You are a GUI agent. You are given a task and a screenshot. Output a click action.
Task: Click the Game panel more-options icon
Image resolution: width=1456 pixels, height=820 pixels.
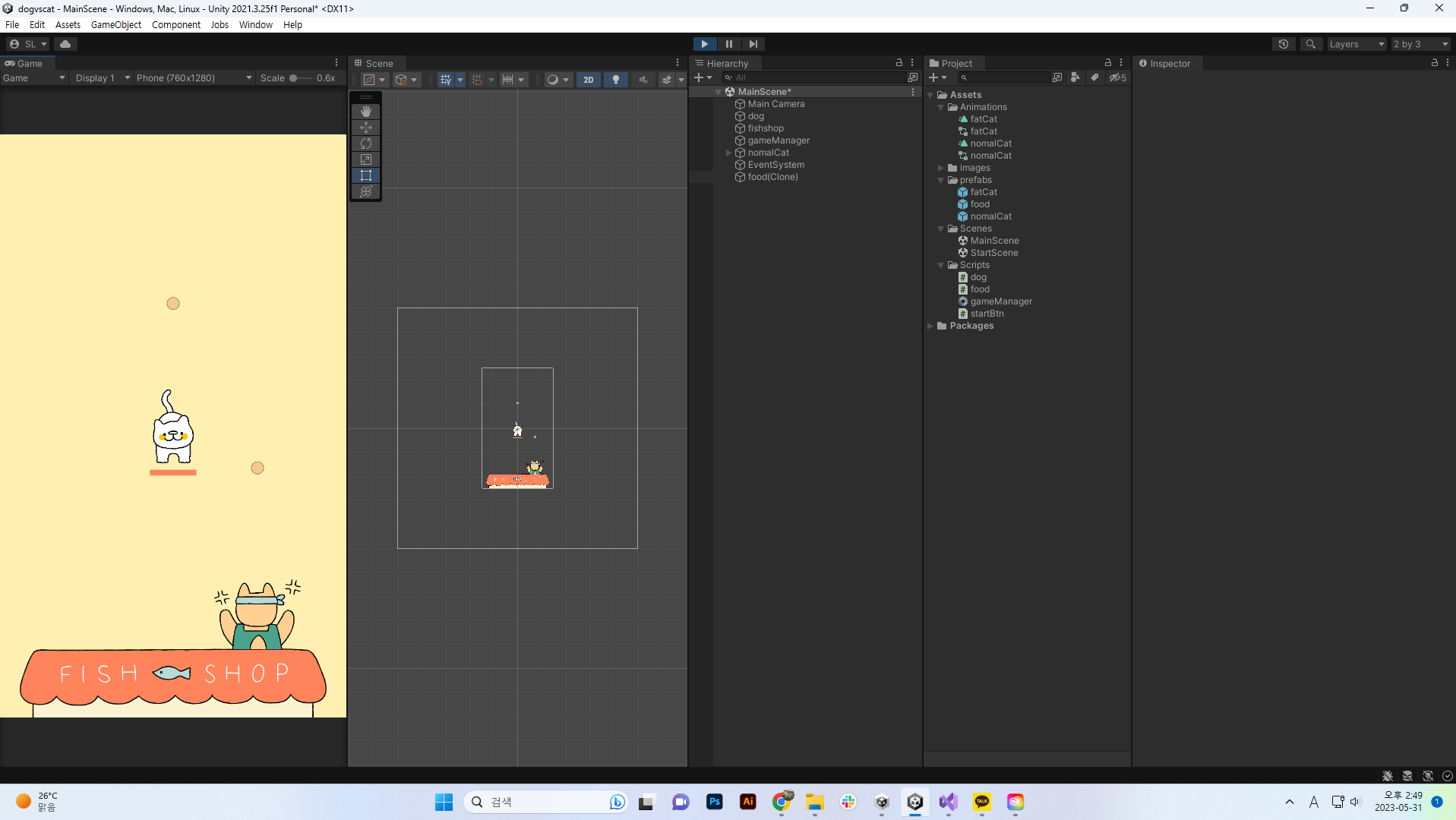click(336, 63)
